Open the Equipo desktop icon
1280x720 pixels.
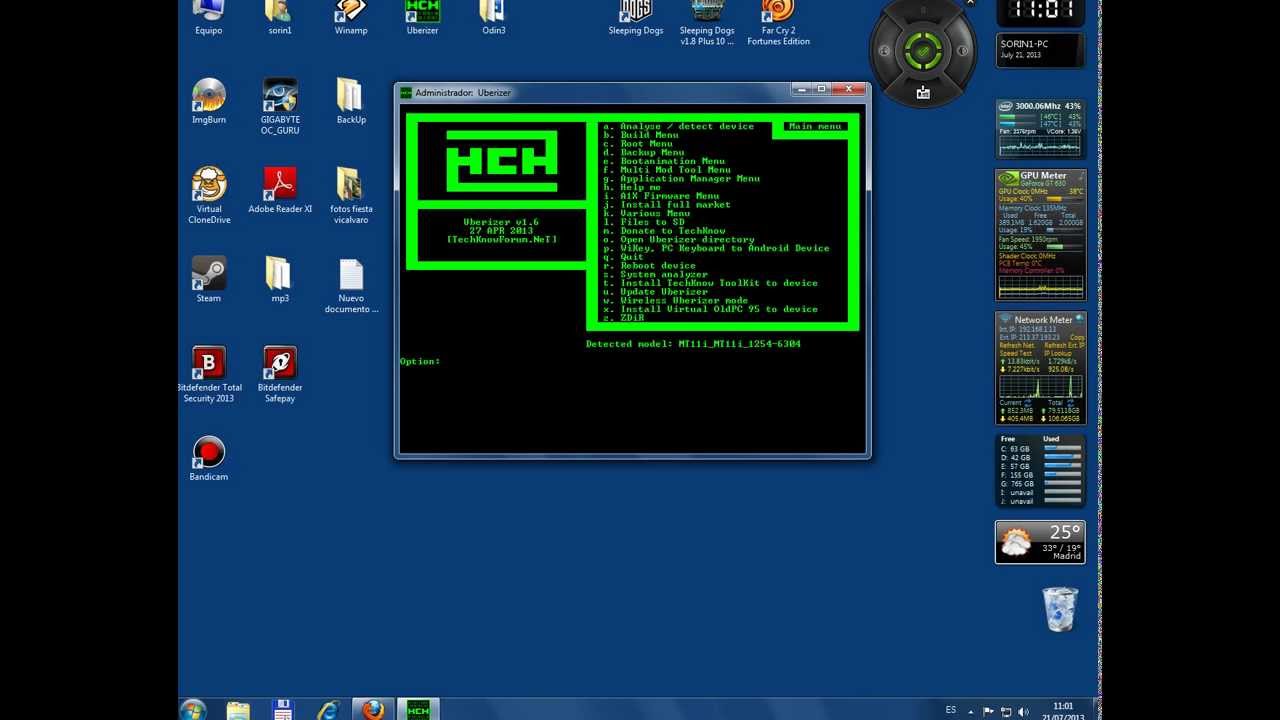(208, 17)
